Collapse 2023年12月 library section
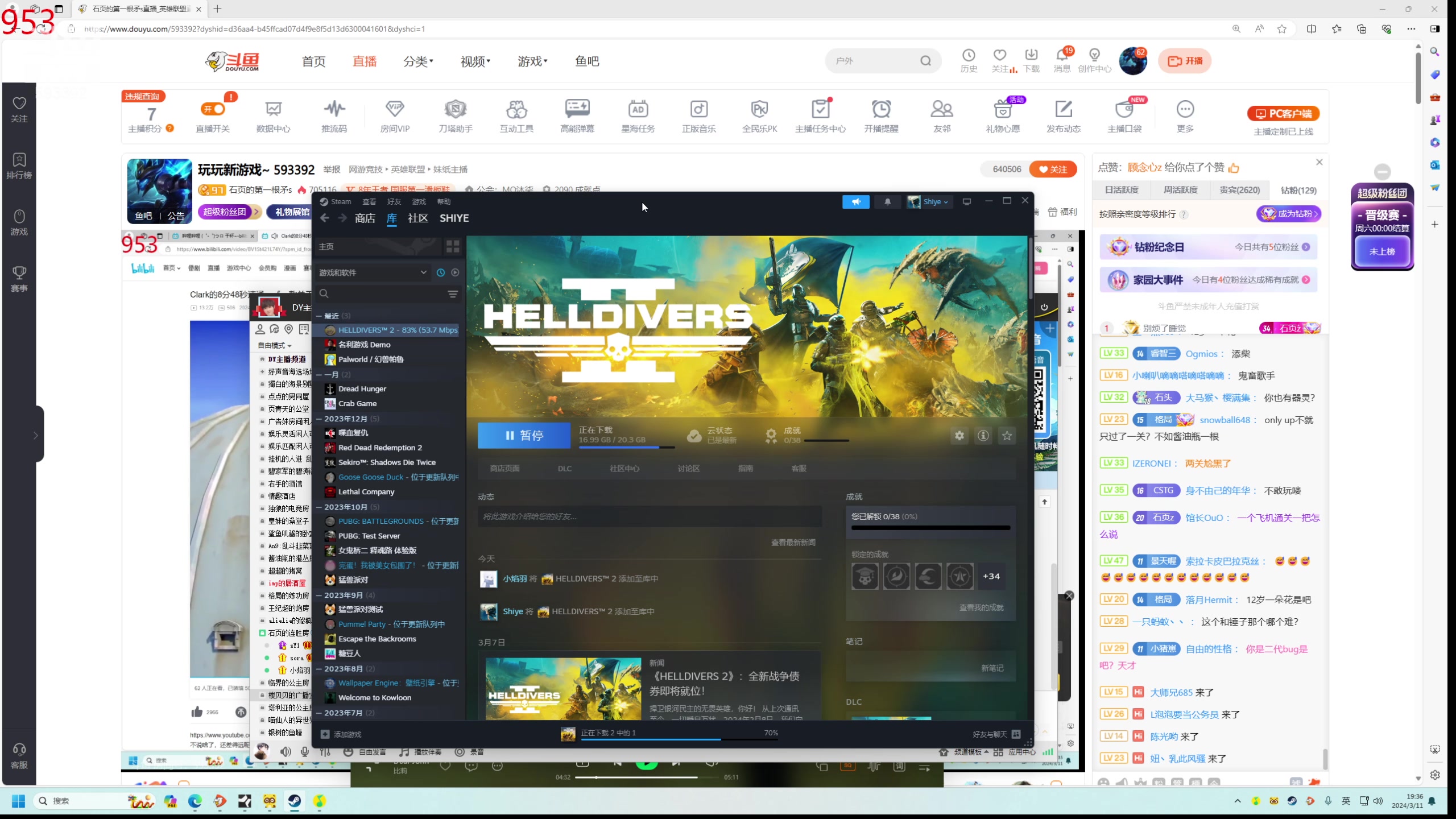This screenshot has width=1456, height=819. click(319, 419)
